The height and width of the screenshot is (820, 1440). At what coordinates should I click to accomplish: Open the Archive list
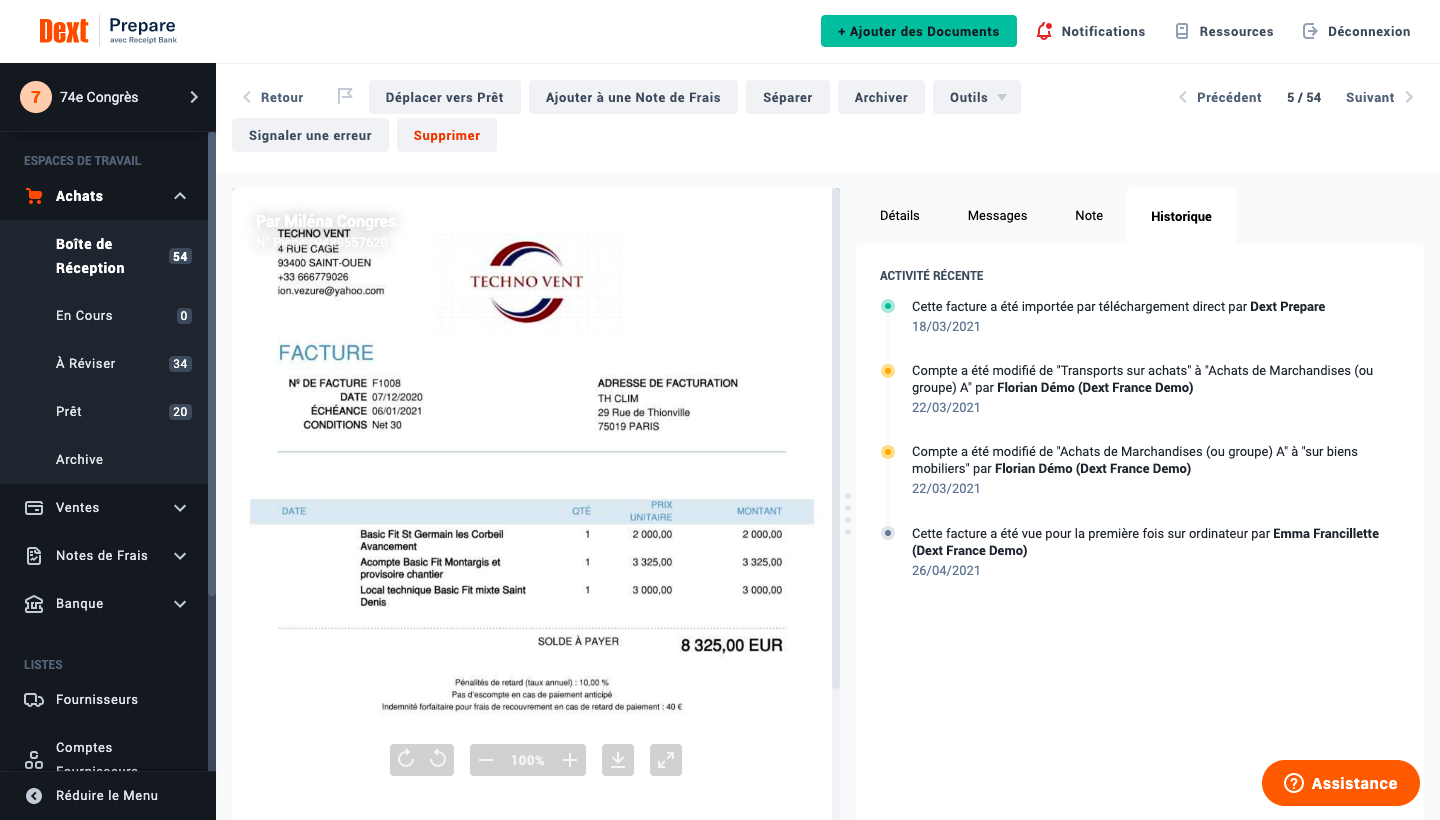(x=104, y=460)
